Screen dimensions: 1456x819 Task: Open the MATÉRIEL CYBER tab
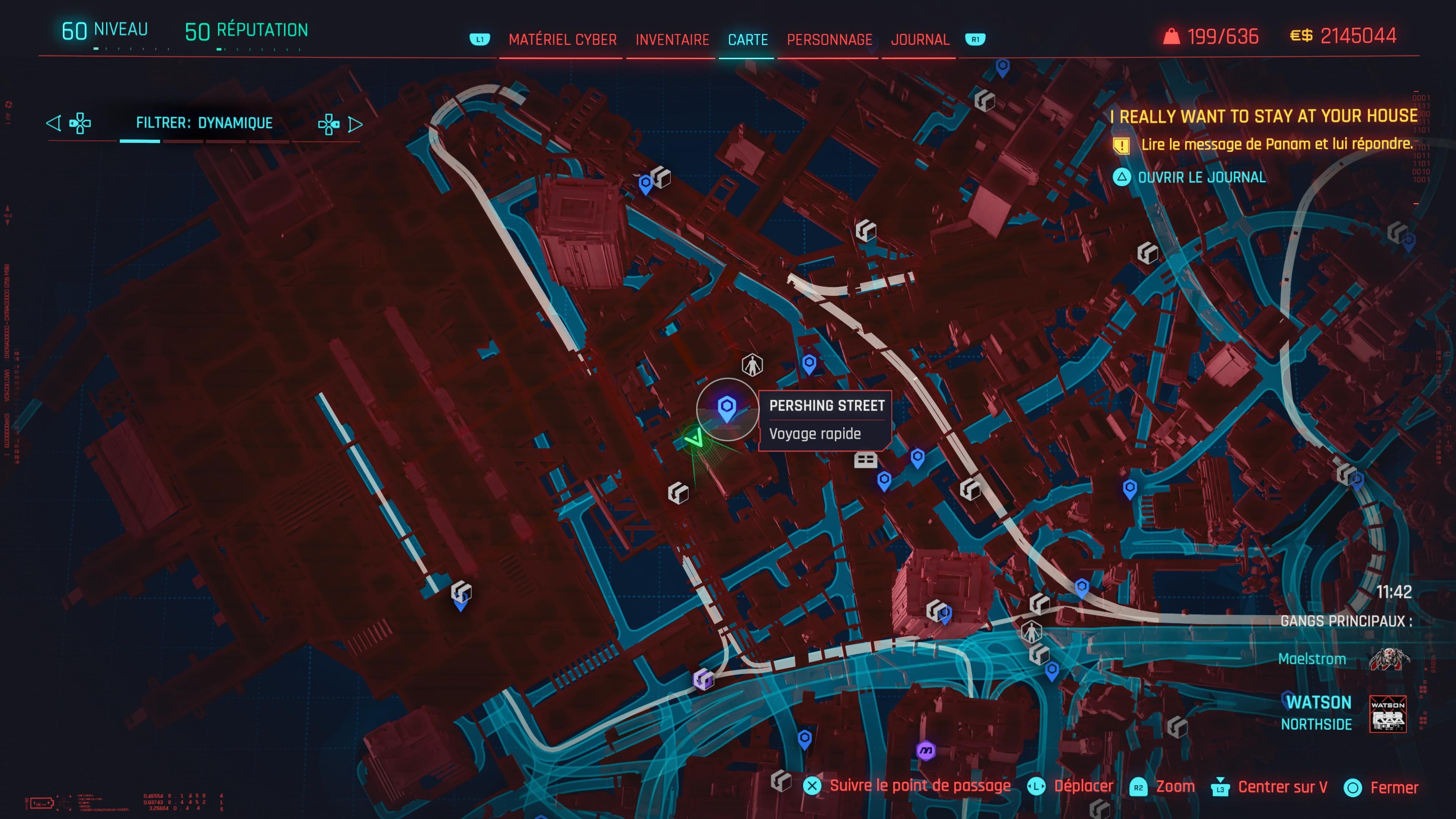[562, 39]
